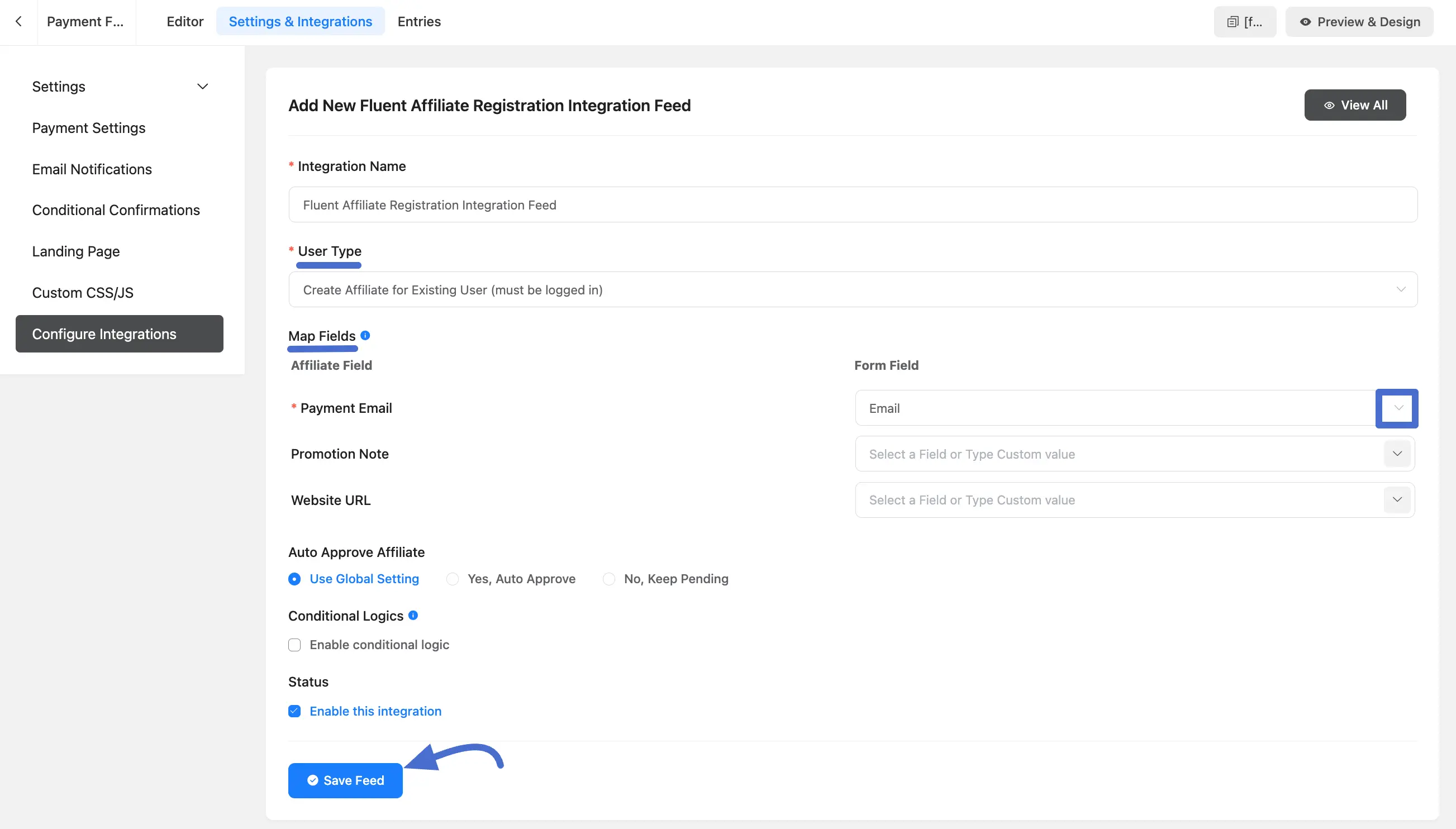Open the highlighted Email form field dropdown
The width and height of the screenshot is (1456, 829).
(1397, 408)
